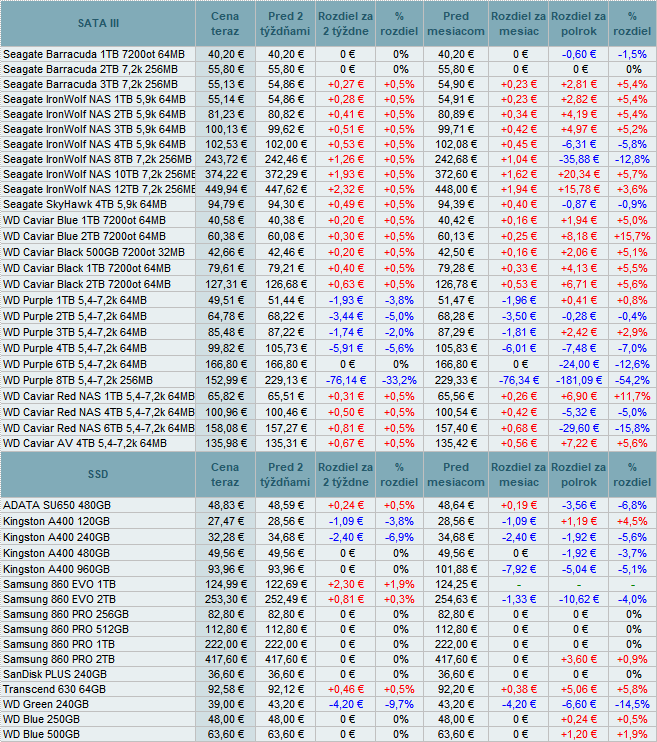The height and width of the screenshot is (742, 657).
Task: Click the -33,2% percent difference cell
Action: [399, 380]
